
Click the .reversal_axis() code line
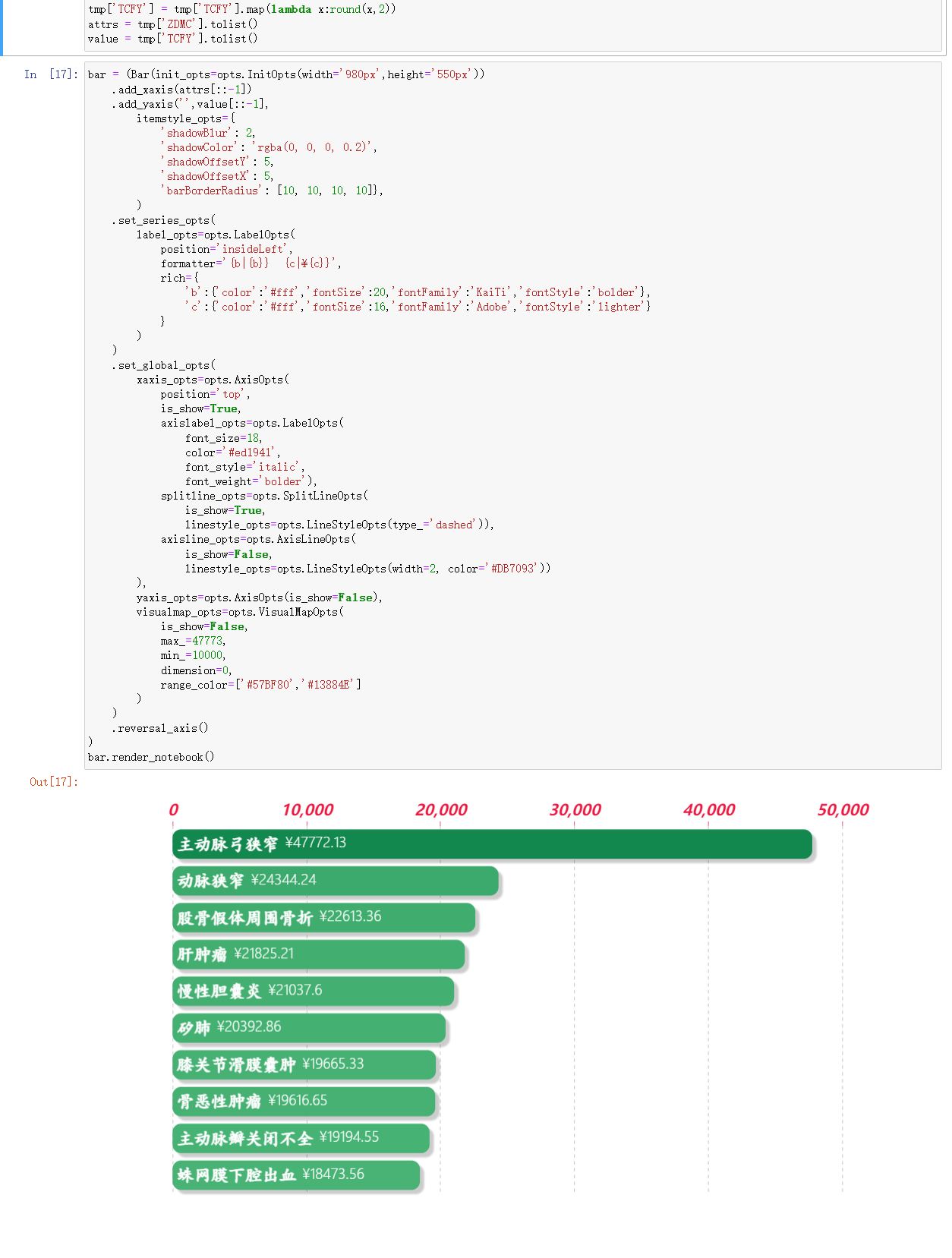pyautogui.click(x=159, y=728)
